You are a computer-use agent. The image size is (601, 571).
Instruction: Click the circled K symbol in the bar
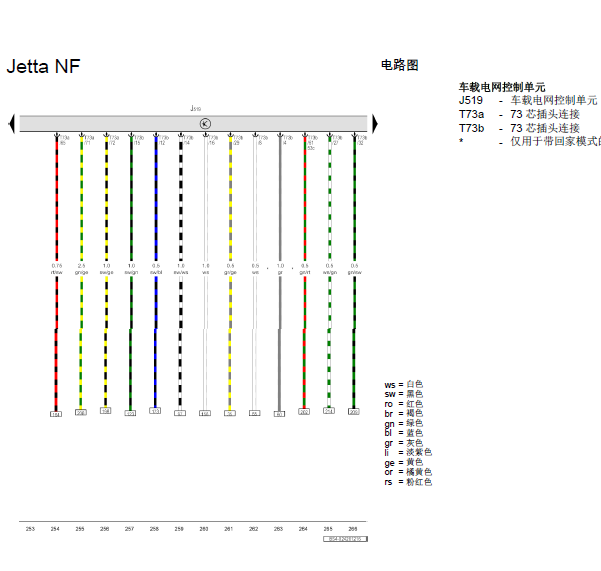point(205,124)
